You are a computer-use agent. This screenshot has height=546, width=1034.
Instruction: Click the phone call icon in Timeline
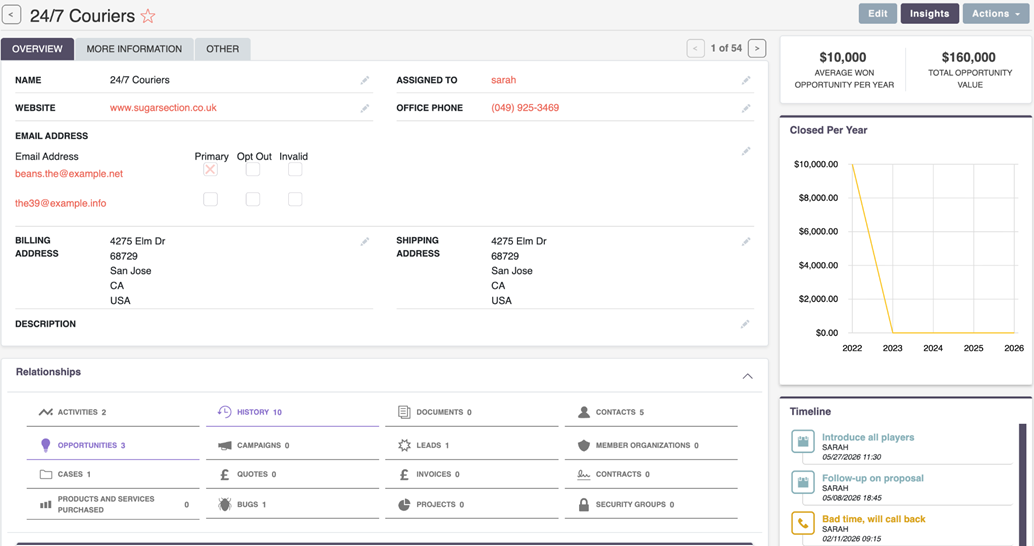[x=803, y=523]
